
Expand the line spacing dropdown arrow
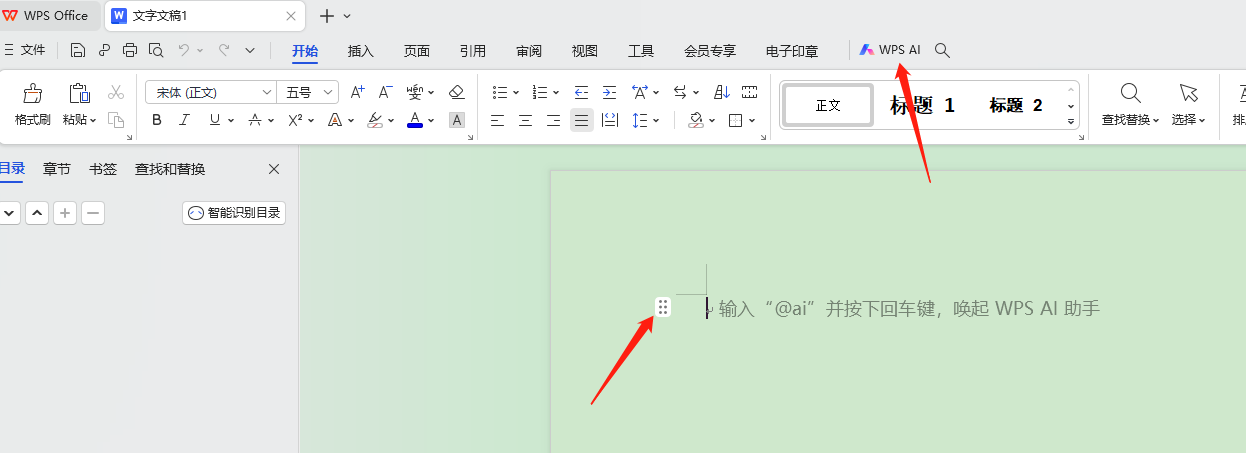(656, 121)
